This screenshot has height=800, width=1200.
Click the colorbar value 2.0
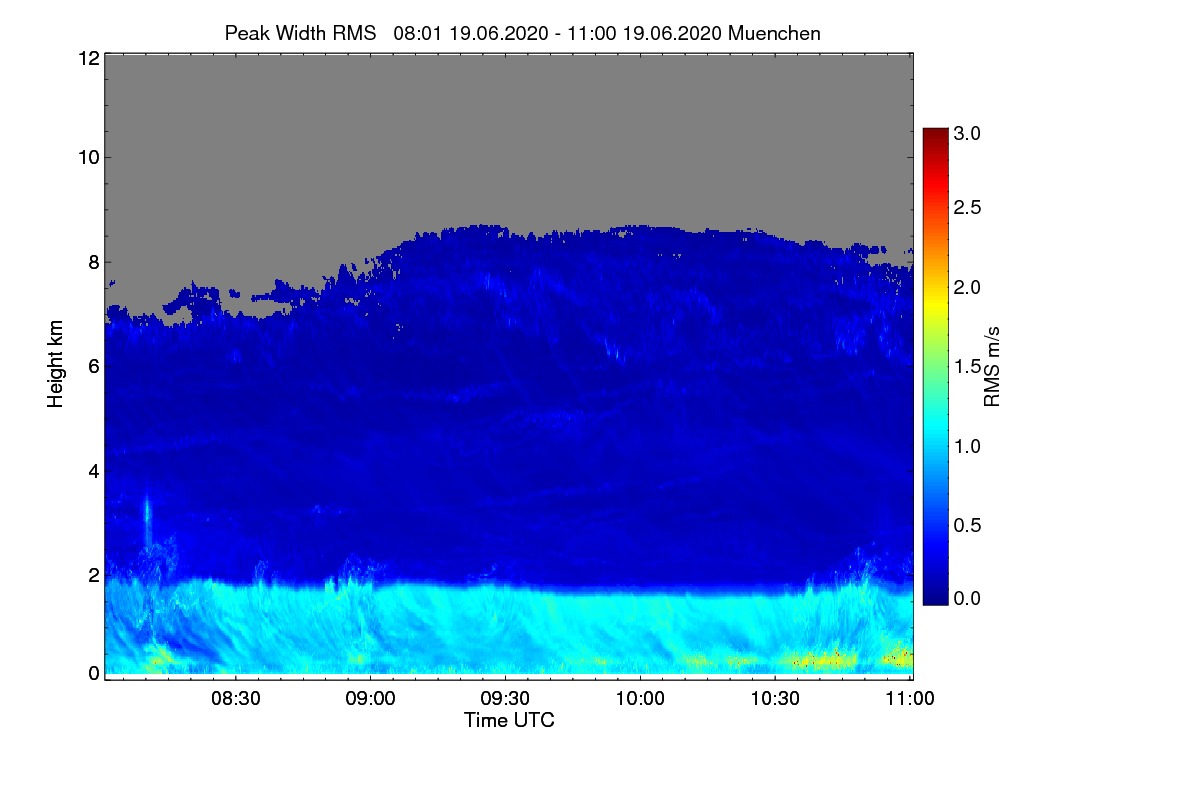click(969, 288)
